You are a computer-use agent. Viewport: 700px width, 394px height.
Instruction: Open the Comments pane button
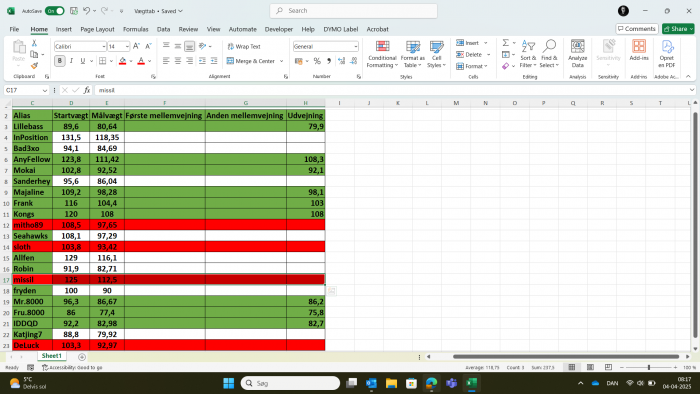point(637,29)
